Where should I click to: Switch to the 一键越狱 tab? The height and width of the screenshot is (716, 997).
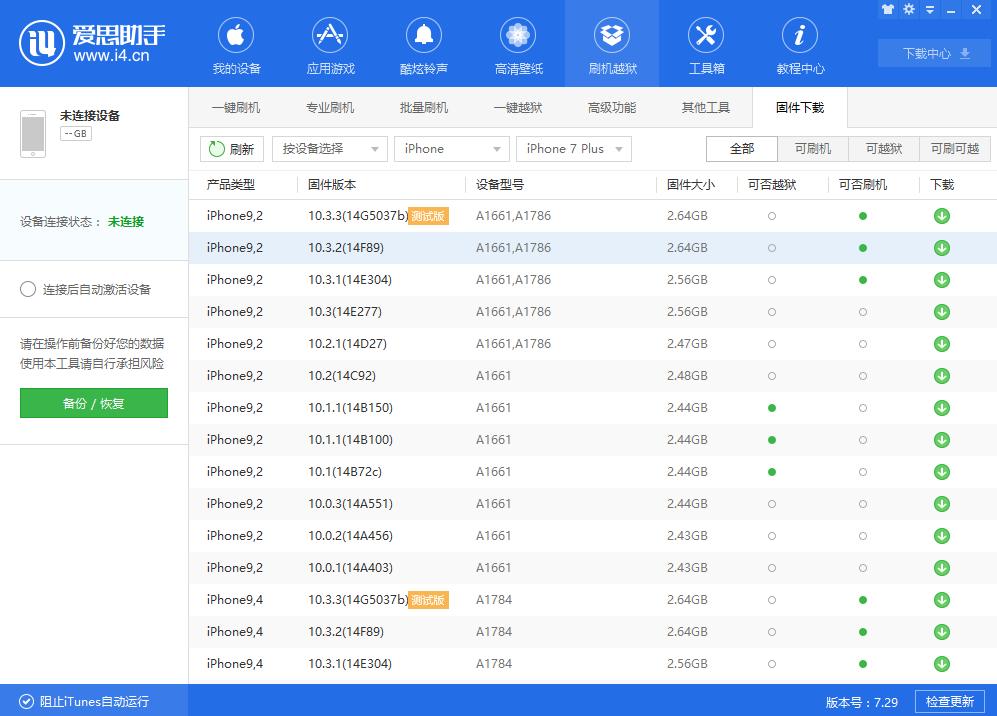click(x=518, y=107)
